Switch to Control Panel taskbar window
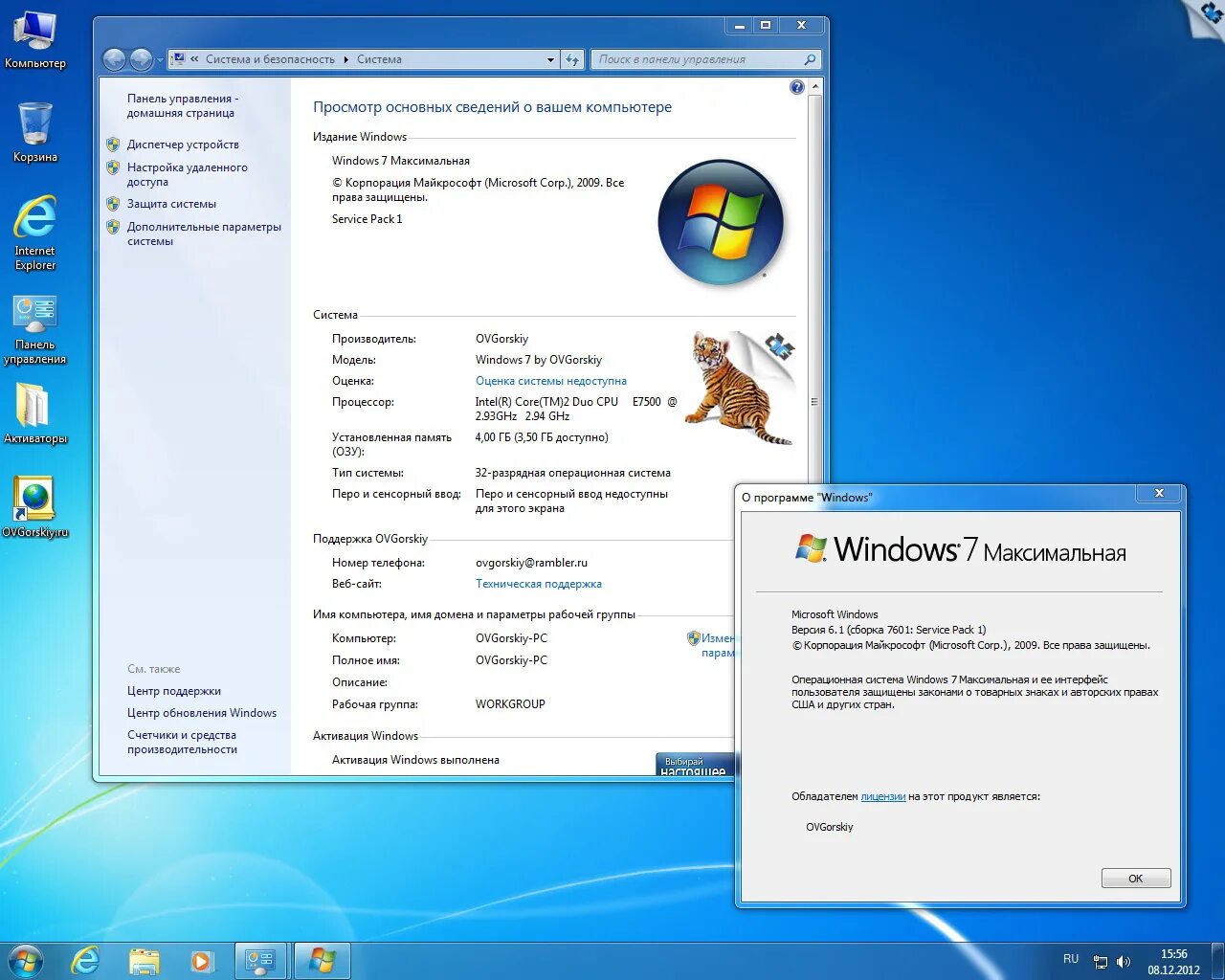Image resolution: width=1225 pixels, height=980 pixels. coord(260,961)
